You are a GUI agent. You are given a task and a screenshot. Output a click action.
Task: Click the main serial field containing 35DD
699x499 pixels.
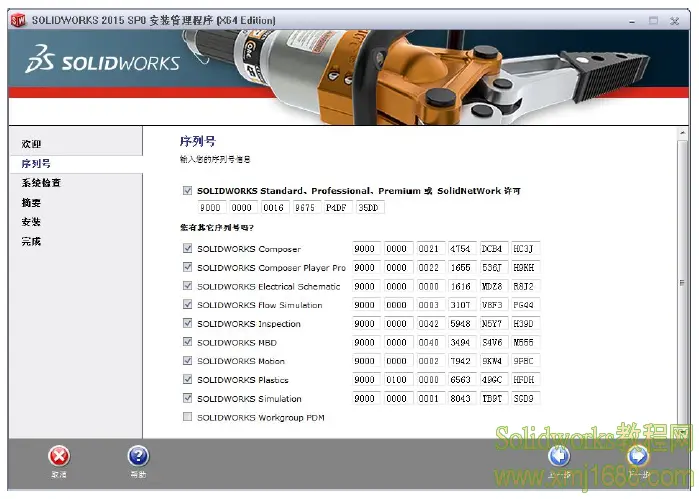(x=369, y=207)
